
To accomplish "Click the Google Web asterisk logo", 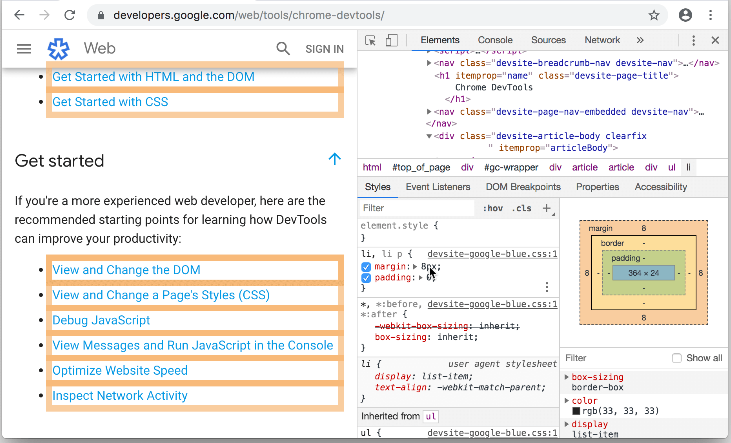I will coord(58,48).
